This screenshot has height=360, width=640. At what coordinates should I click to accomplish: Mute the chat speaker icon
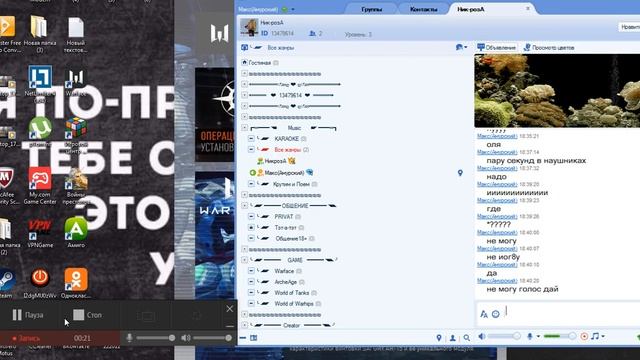point(482,336)
